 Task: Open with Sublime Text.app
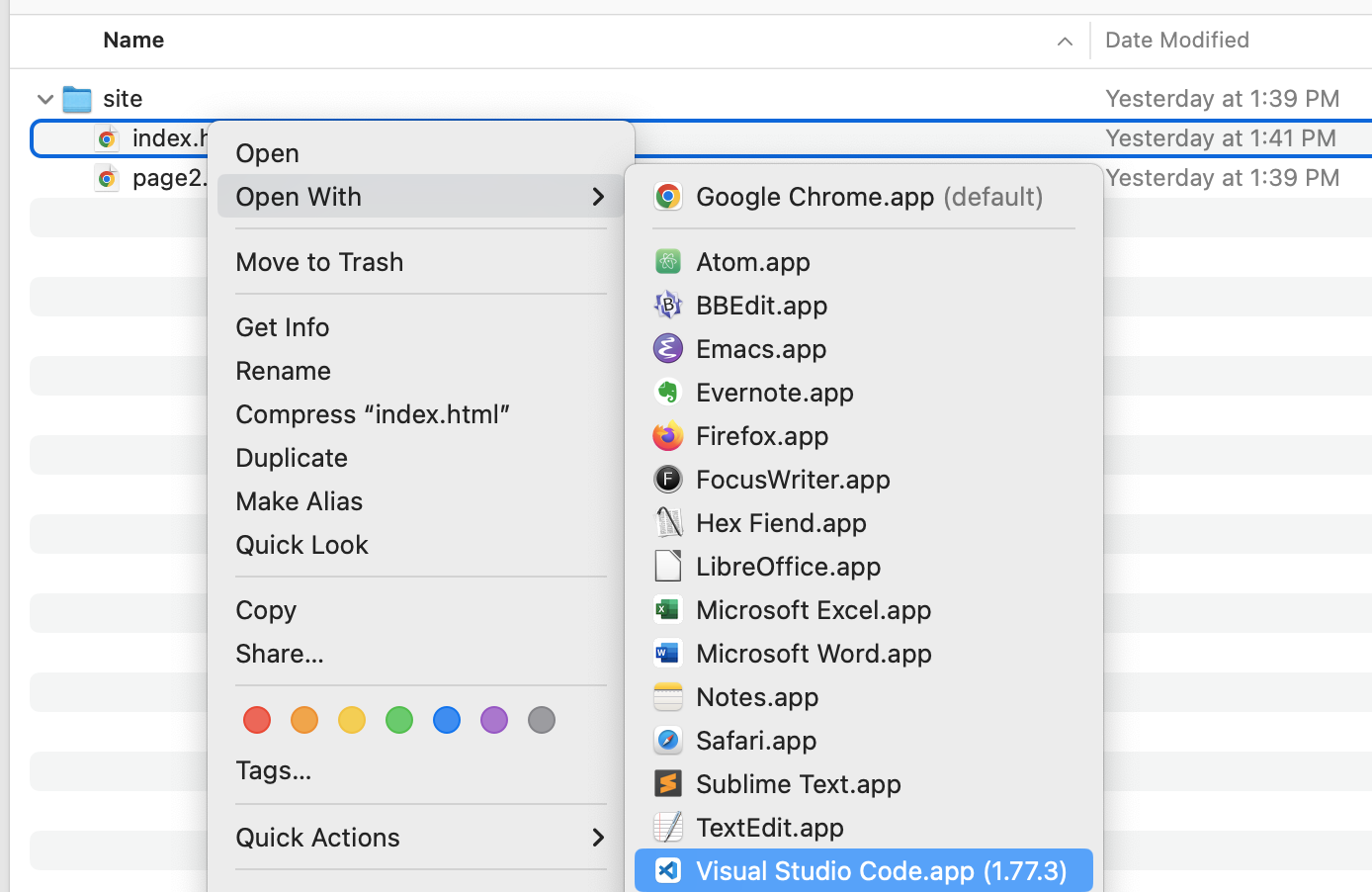[864, 784]
